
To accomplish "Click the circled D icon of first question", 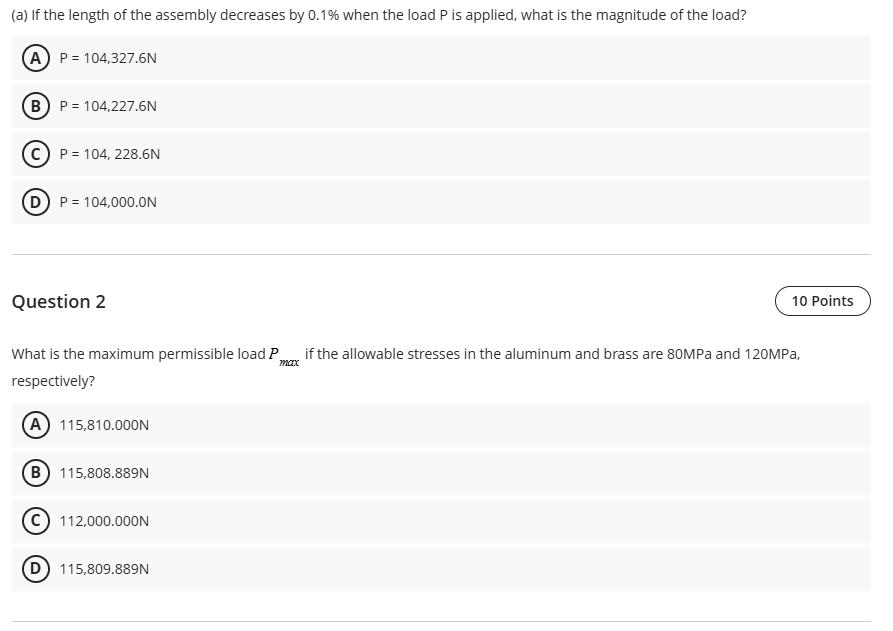I will [x=36, y=202].
